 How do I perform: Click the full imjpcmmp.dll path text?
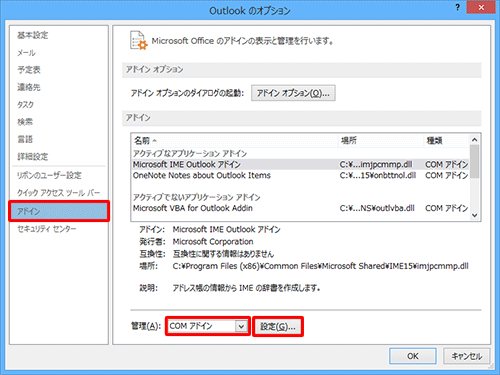click(x=320, y=266)
